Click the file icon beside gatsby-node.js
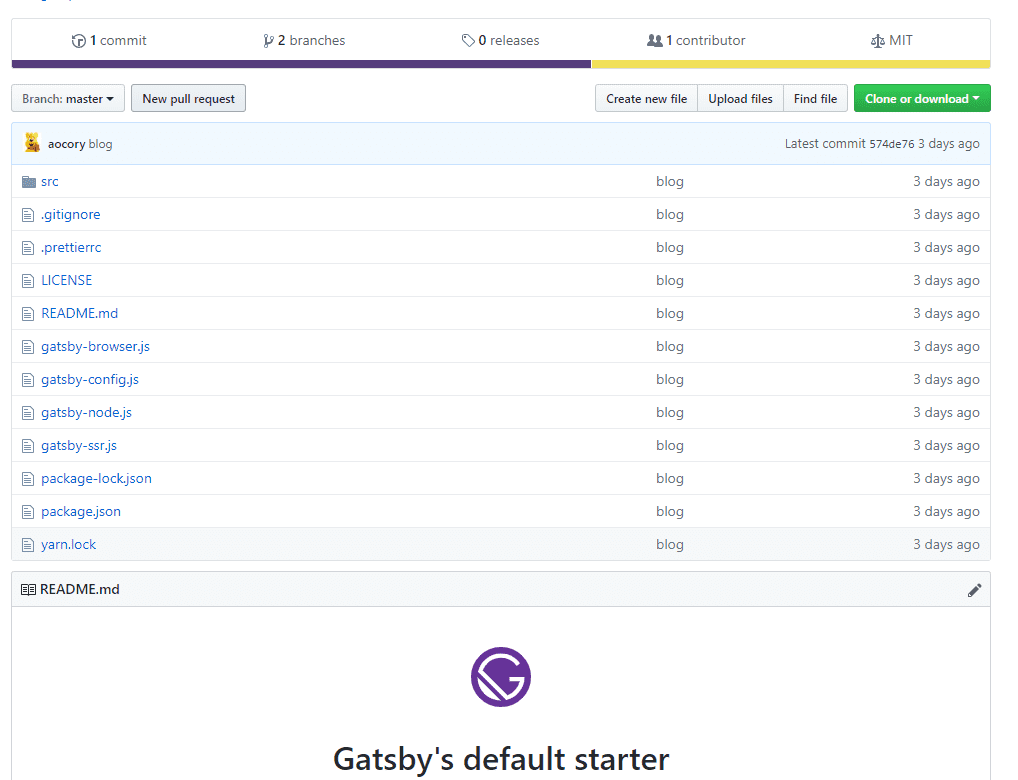1018x780 pixels. (x=28, y=413)
